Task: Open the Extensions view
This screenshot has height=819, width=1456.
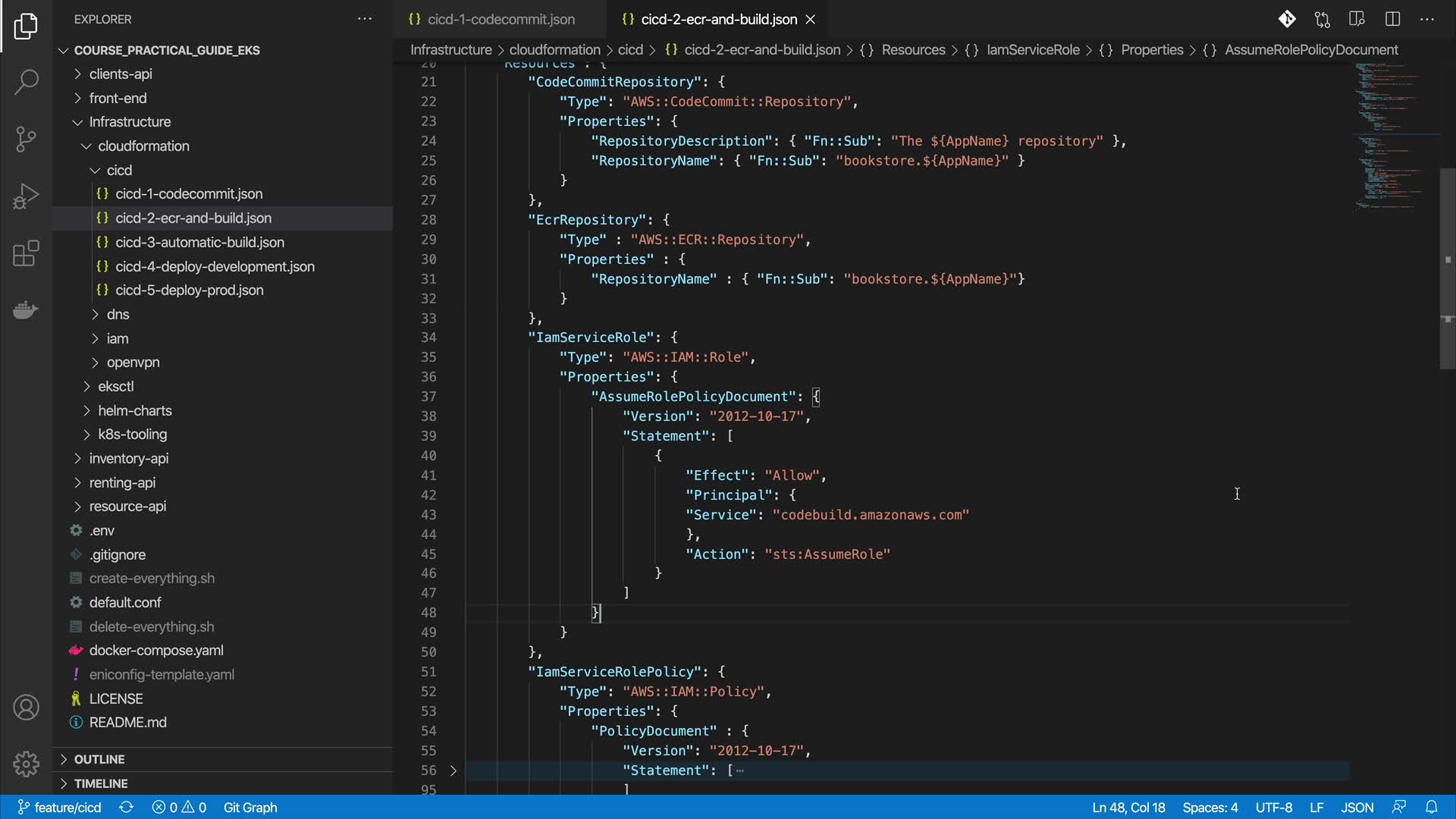Action: click(x=26, y=253)
